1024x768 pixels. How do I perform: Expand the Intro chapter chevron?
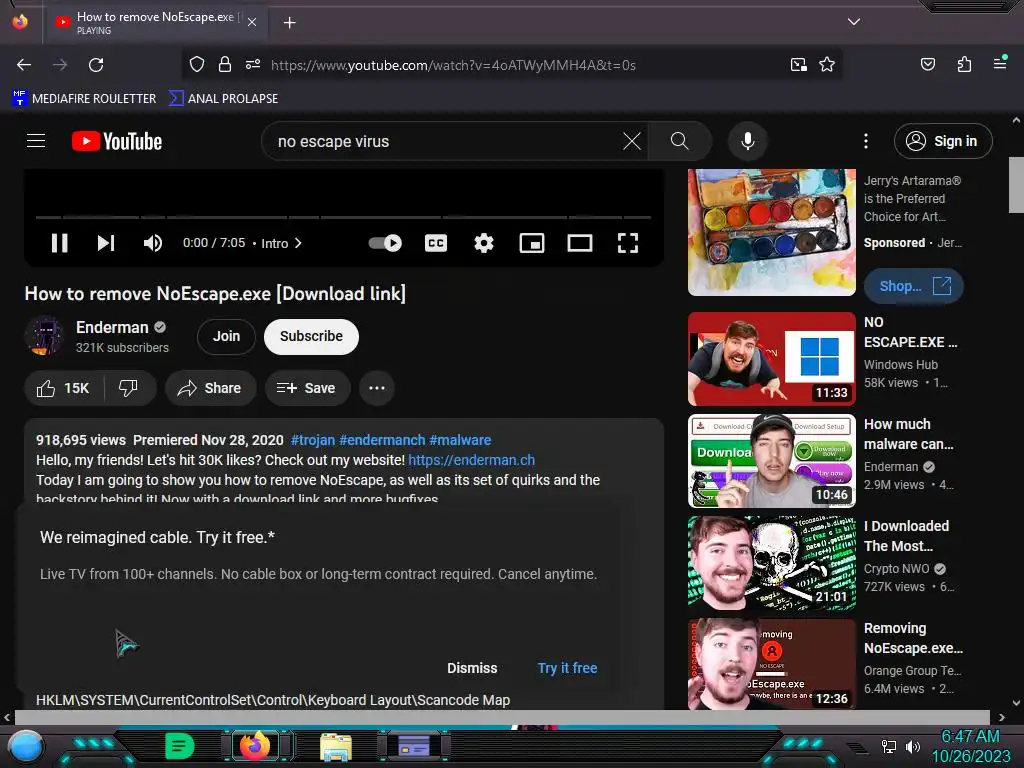[x=298, y=243]
